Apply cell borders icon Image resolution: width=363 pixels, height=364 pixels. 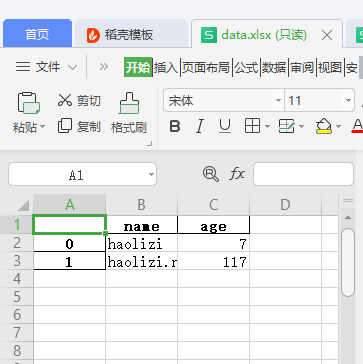(252, 126)
